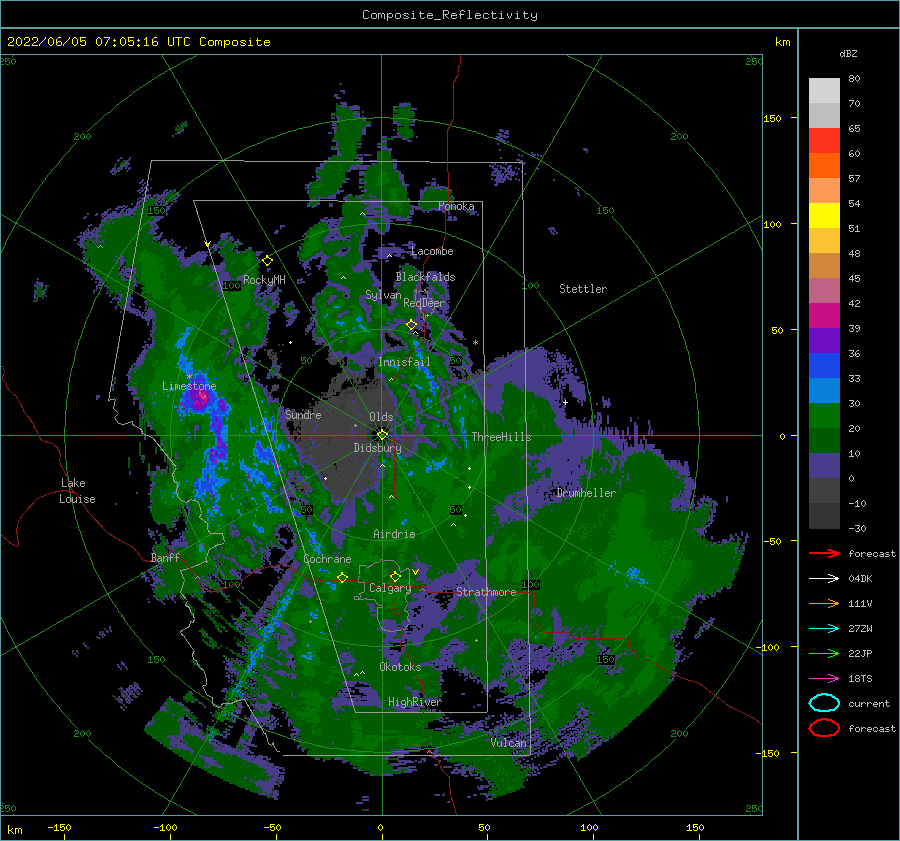Image resolution: width=900 pixels, height=841 pixels.
Task: Click the Didsbury town label
Action: [x=377, y=448]
